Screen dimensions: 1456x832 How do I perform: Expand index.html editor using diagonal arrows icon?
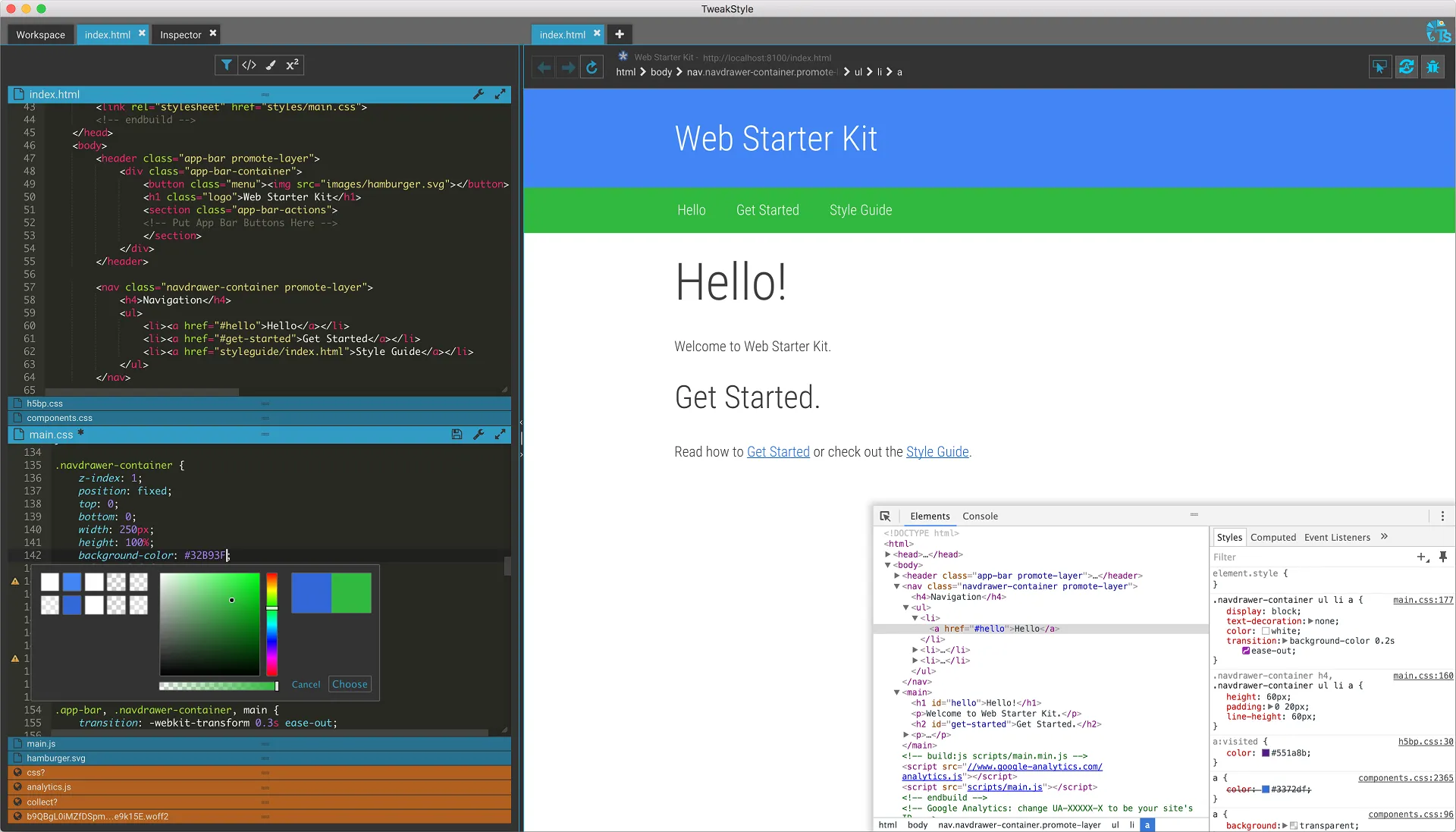pos(500,94)
